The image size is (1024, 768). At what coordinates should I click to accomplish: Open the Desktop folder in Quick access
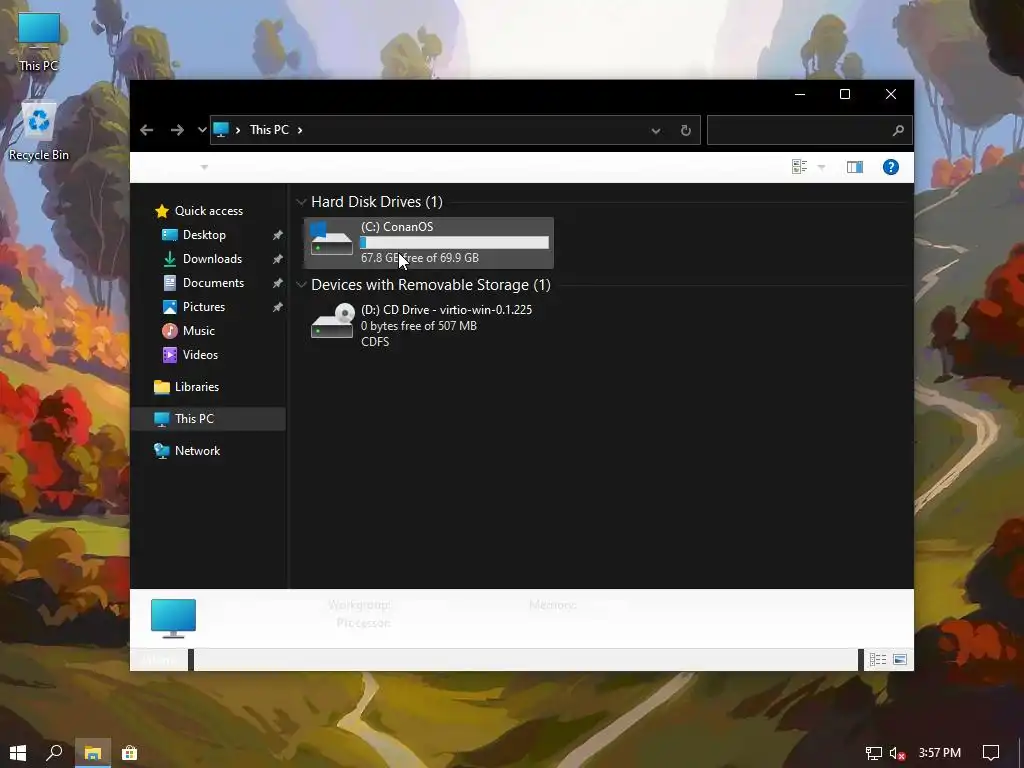tap(204, 234)
